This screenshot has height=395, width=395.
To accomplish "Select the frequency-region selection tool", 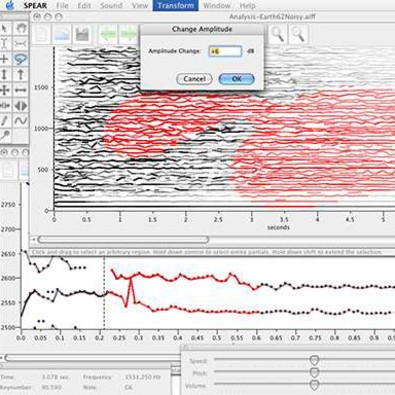I will (21, 44).
